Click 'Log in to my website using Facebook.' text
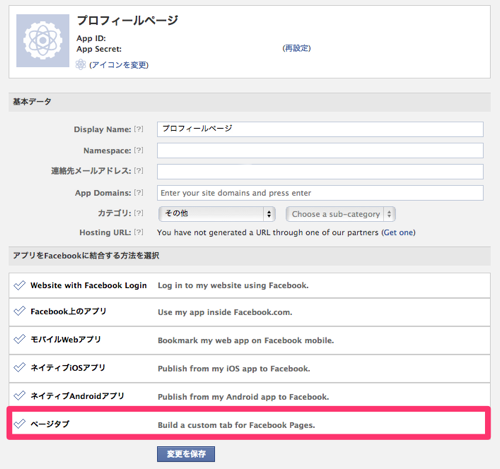Viewport: 500px width, 469px height. click(233, 286)
